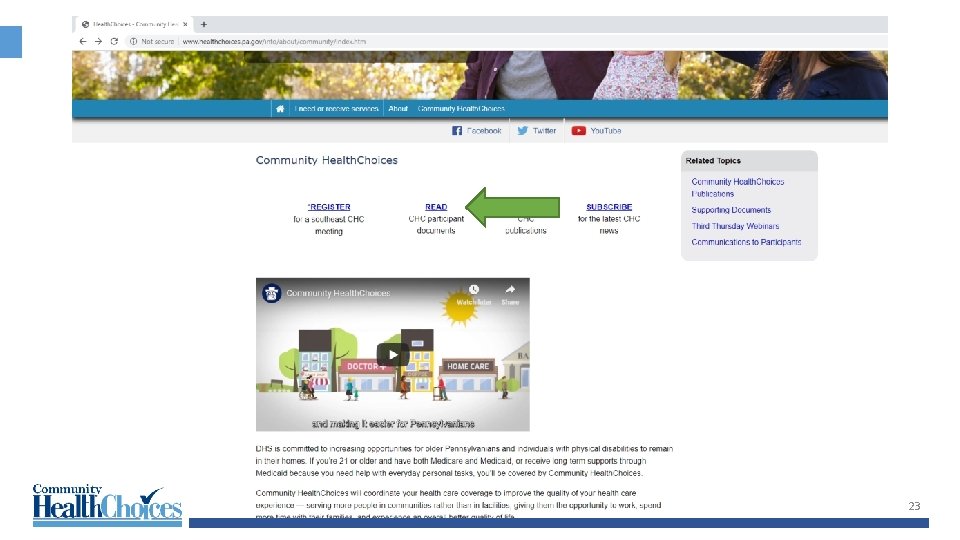Open Community HealthChoices in the nav bar
This screenshot has width=960, height=540.
click(461, 108)
